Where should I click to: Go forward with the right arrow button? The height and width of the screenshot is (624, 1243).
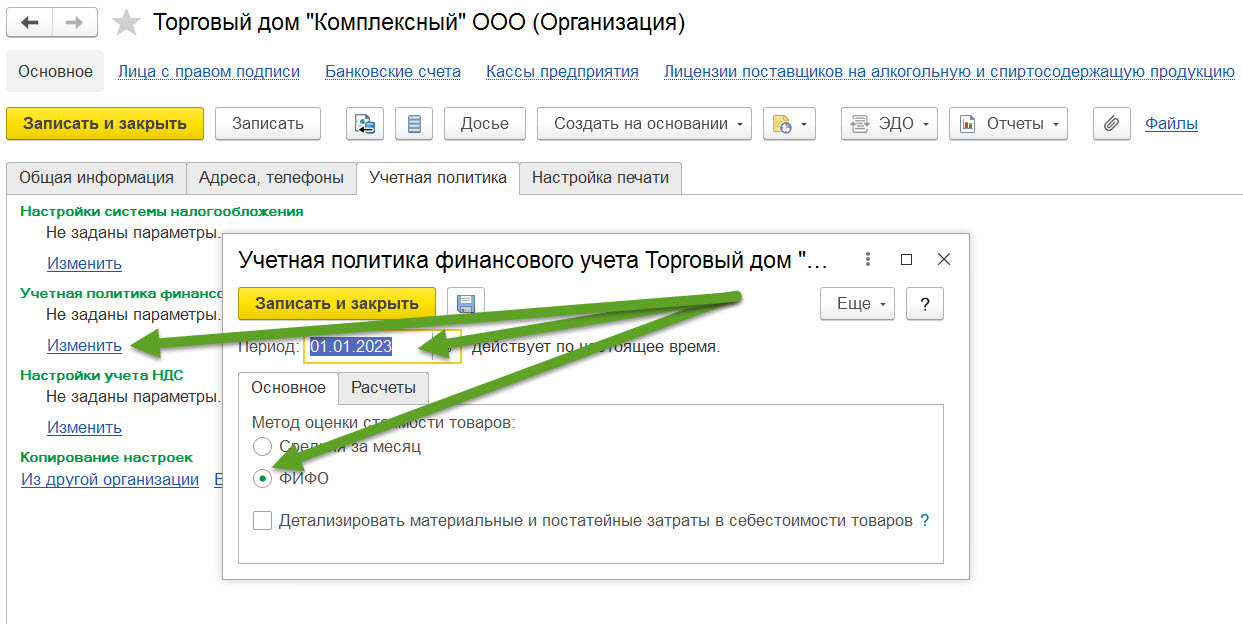point(75,22)
